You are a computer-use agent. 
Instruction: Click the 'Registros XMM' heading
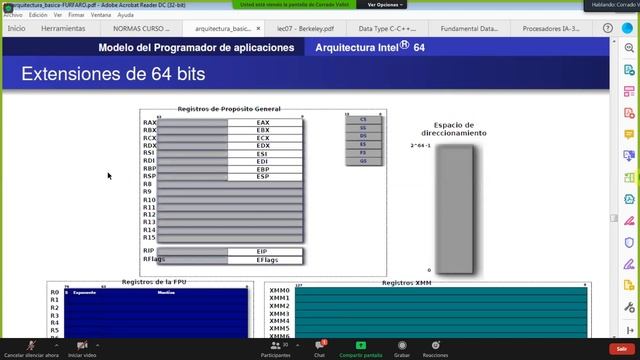point(407,282)
